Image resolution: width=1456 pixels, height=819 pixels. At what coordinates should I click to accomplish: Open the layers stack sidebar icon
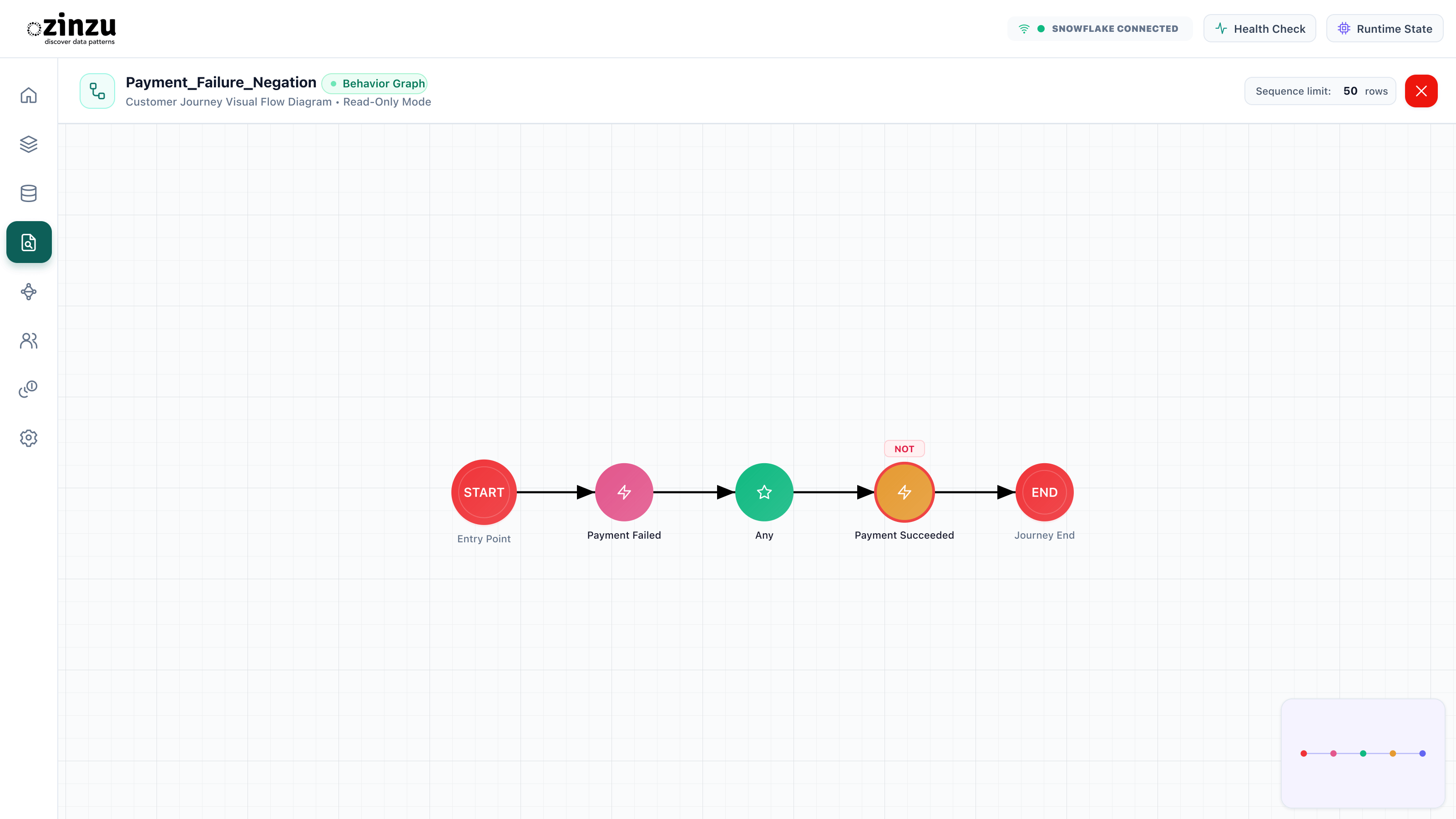29,144
